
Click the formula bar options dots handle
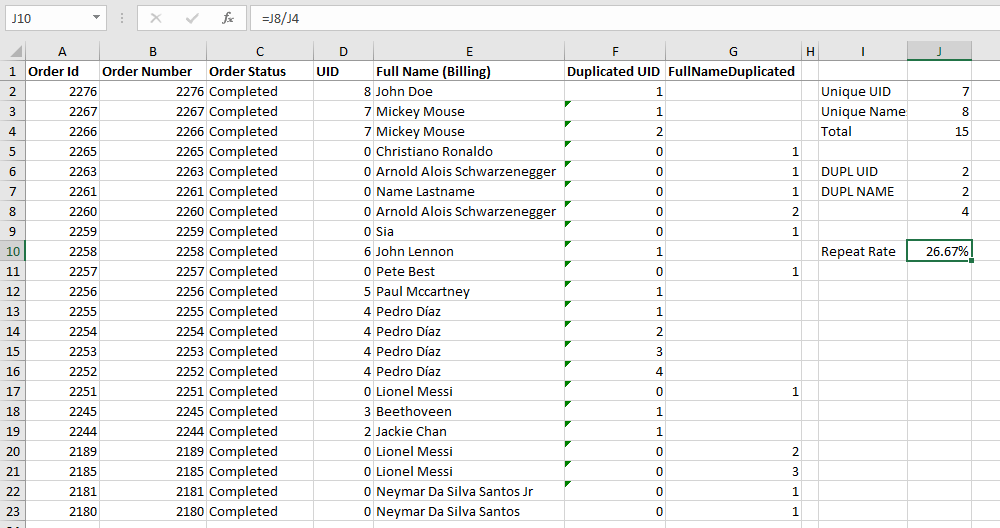click(122, 18)
